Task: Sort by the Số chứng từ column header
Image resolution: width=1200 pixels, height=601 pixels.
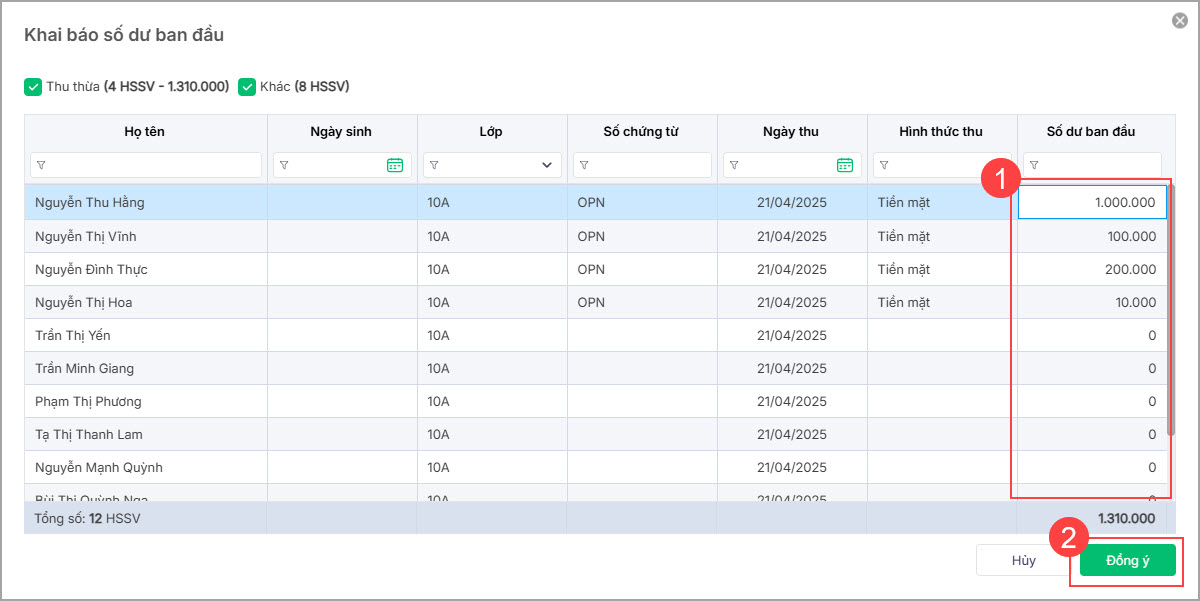Action: [x=642, y=132]
